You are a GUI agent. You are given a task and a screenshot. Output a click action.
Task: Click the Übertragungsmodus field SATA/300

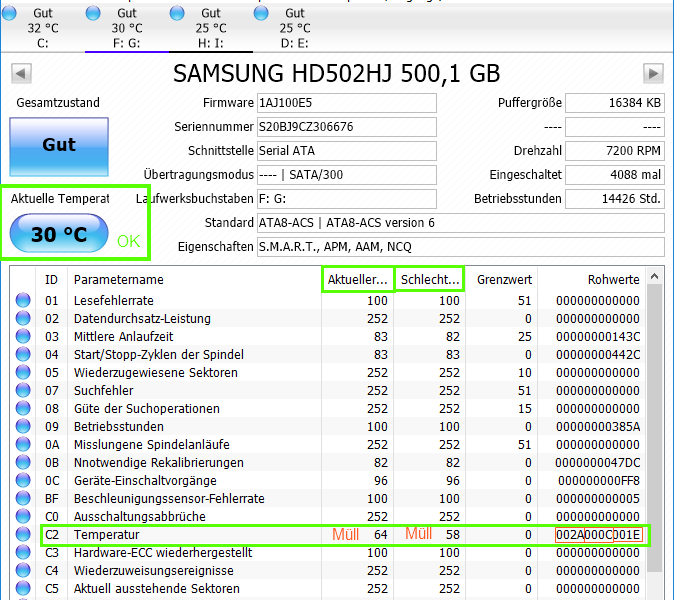point(346,175)
